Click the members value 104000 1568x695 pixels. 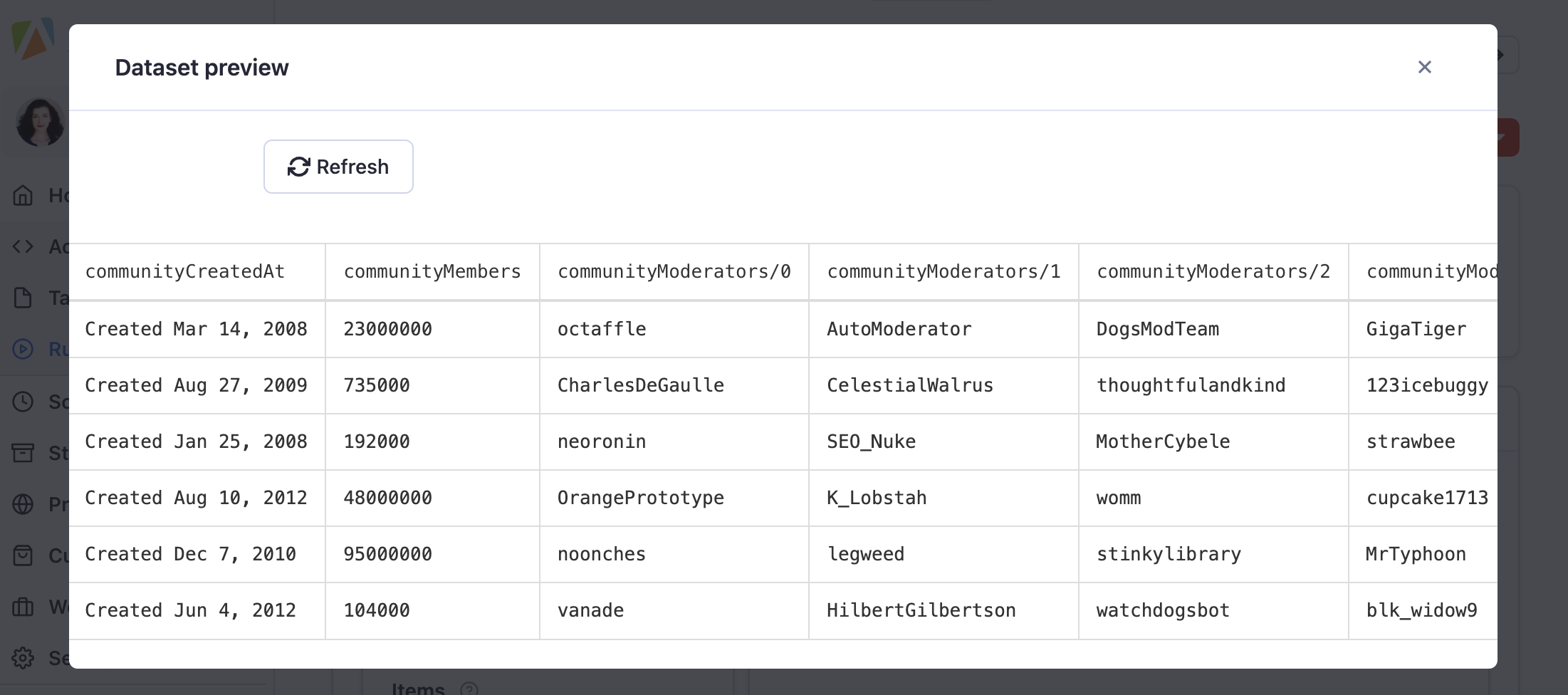432,610
